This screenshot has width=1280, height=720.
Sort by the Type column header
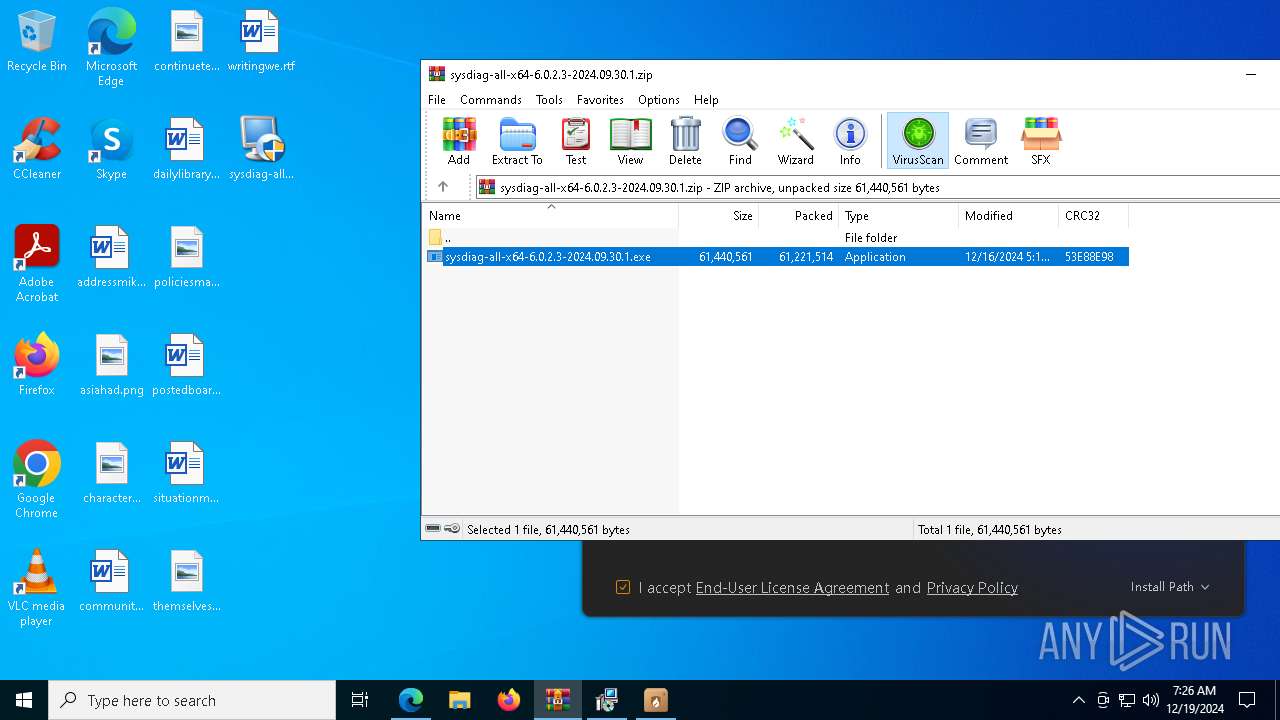(x=898, y=216)
